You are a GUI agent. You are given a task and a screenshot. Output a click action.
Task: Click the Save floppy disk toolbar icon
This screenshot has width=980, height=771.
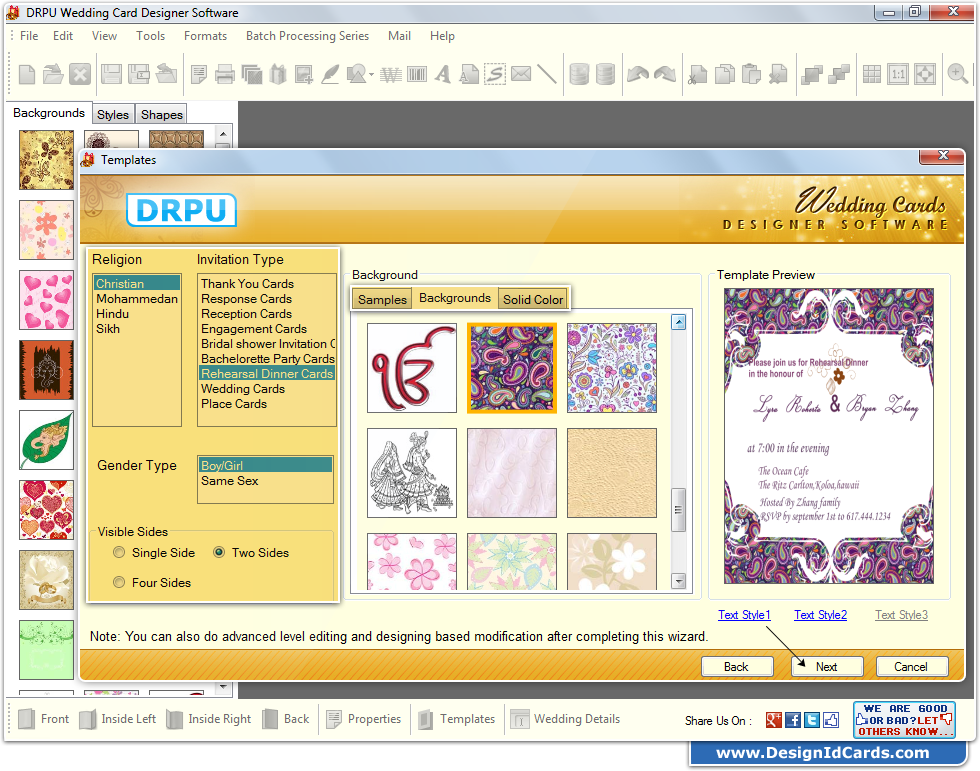coord(111,74)
